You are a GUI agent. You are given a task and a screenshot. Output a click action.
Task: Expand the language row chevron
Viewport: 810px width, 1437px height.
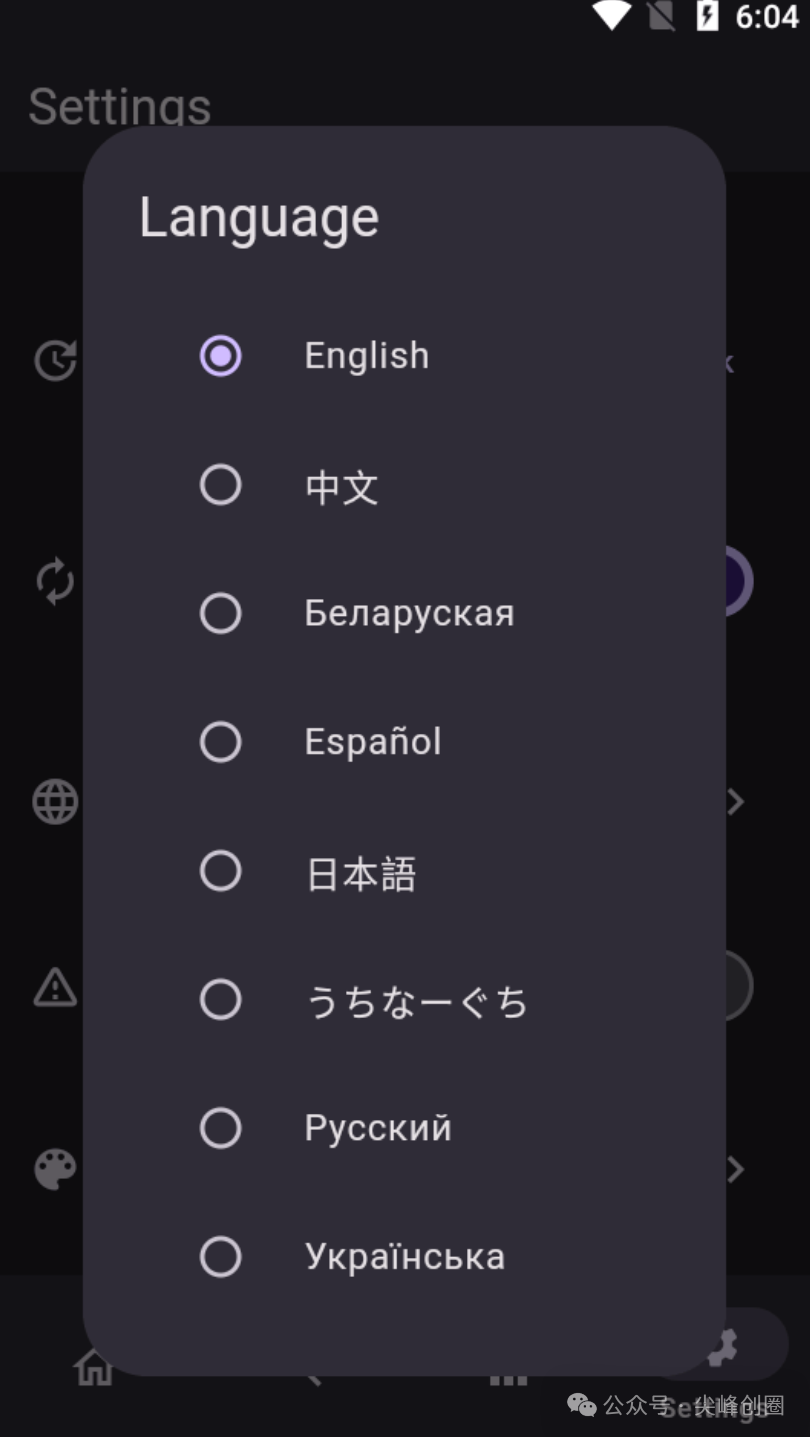tap(736, 802)
